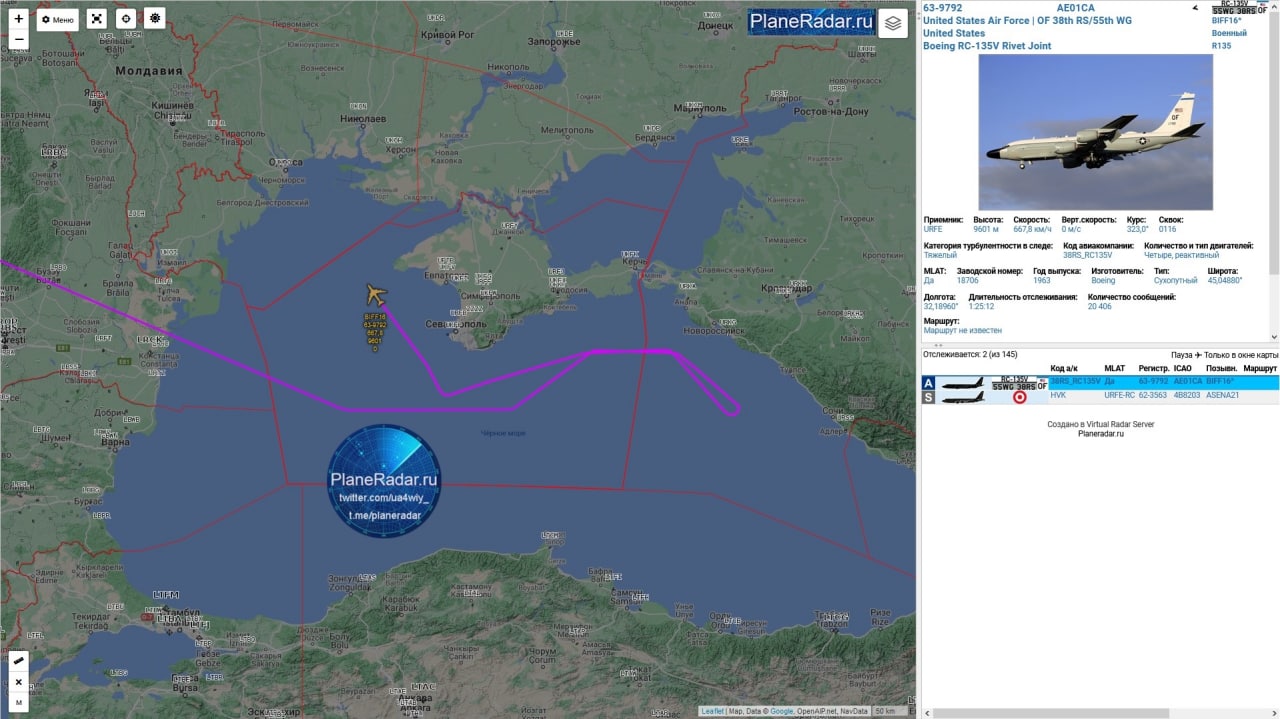Sort list by Маршрут column header
This screenshot has height=719, width=1280.
click(1260, 369)
